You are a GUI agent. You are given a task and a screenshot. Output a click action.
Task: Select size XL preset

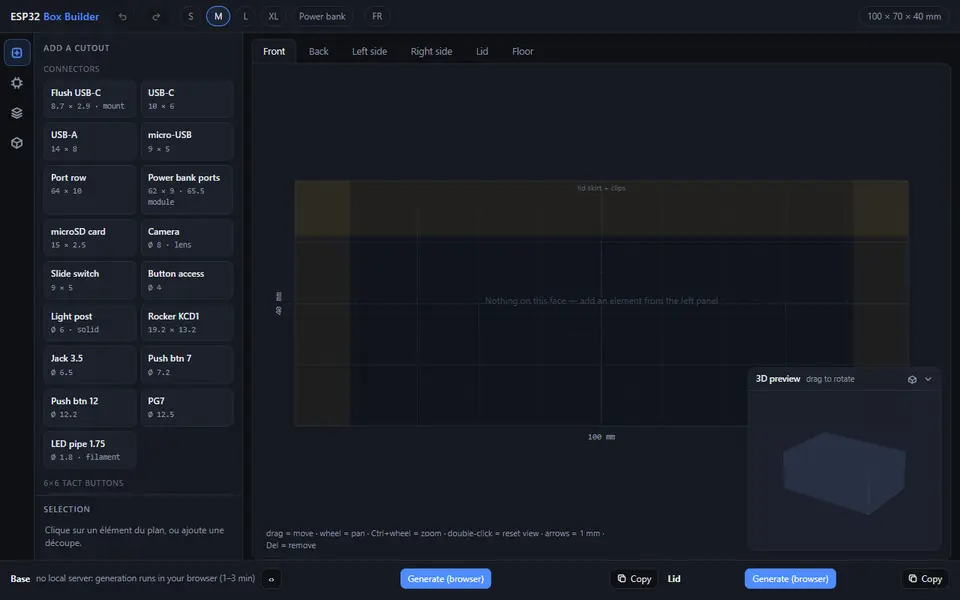pyautogui.click(x=273, y=17)
